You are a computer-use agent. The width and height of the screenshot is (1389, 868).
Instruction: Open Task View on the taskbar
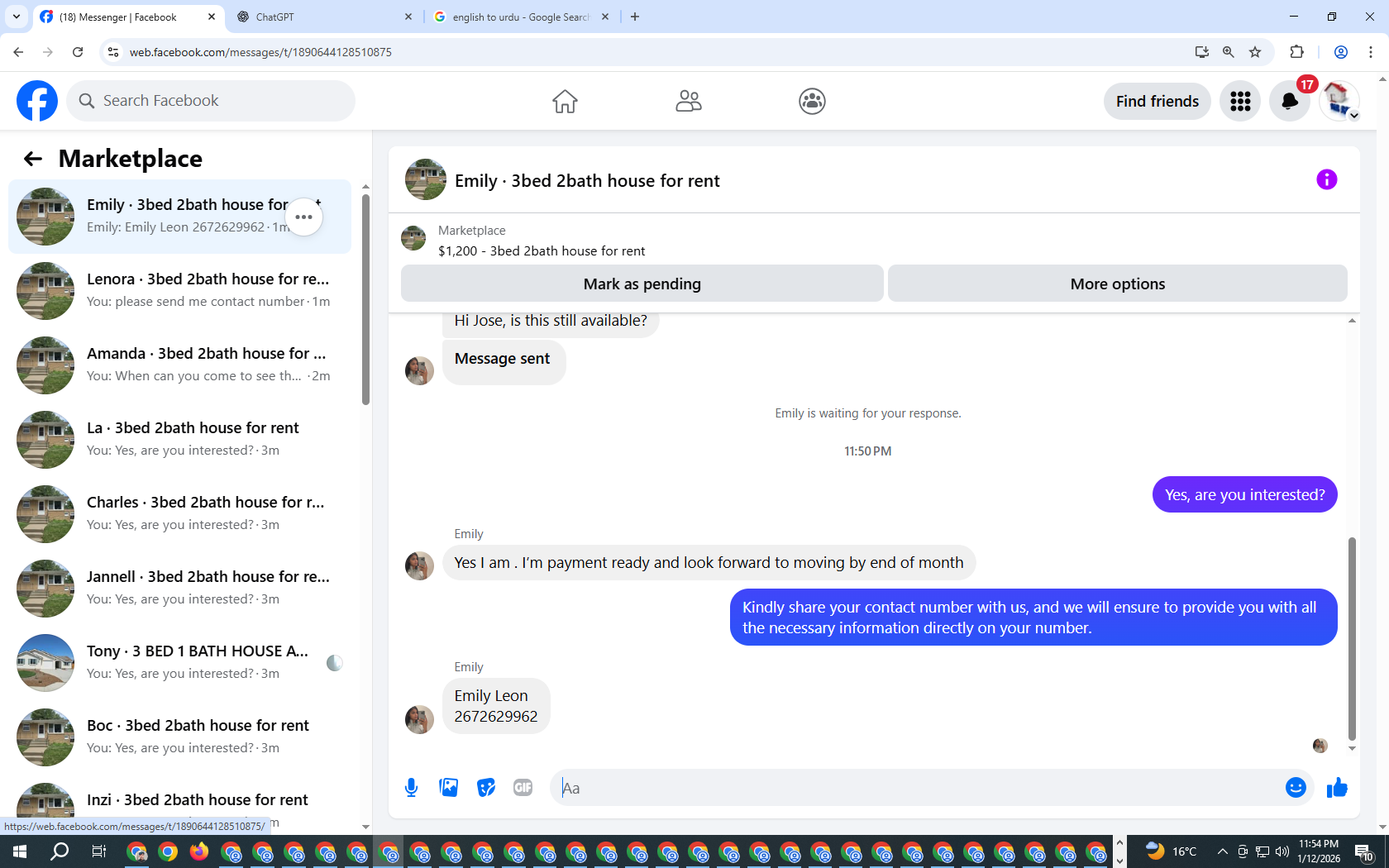coord(98,851)
